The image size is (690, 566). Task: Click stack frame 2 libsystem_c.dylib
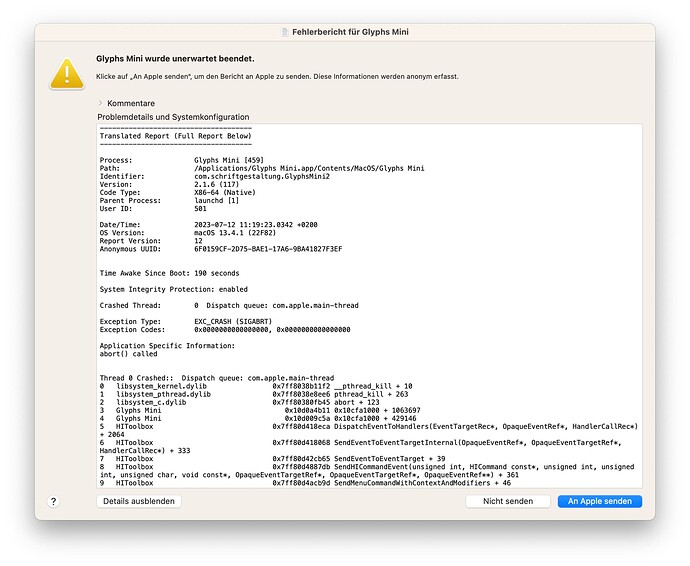tap(239, 402)
